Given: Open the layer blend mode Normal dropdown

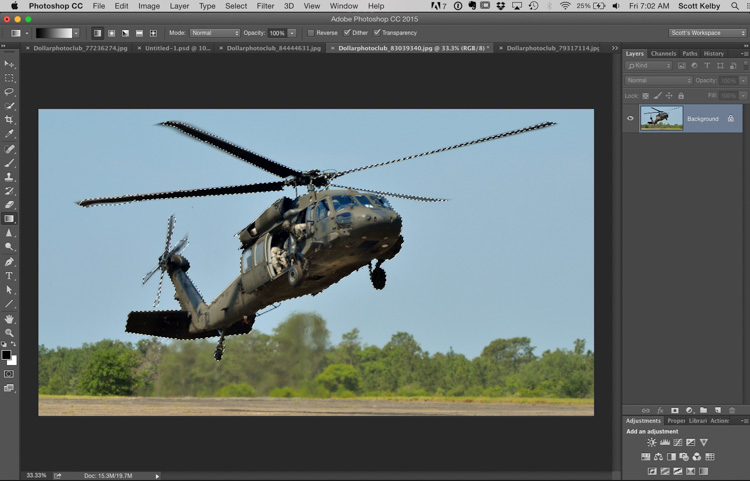Looking at the screenshot, I should 658,80.
